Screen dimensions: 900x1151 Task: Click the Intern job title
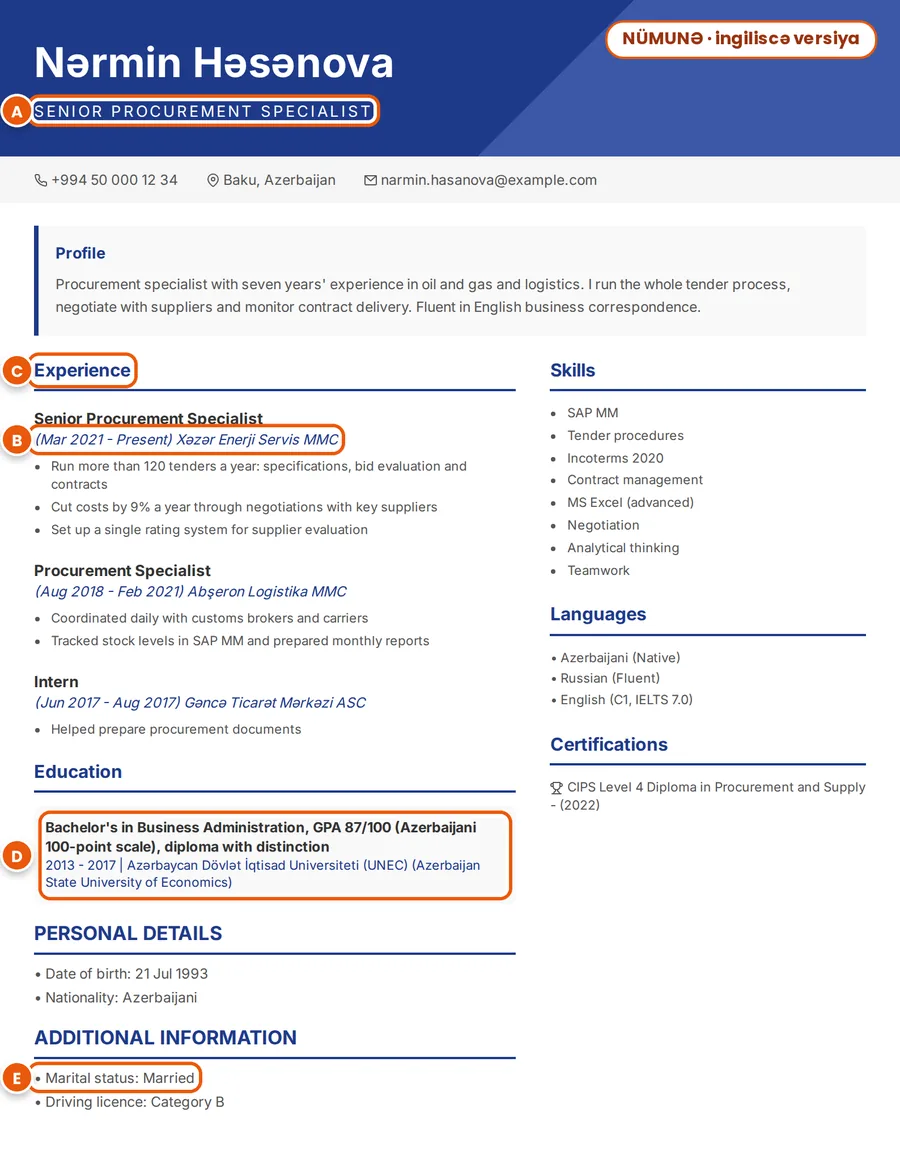click(56, 682)
